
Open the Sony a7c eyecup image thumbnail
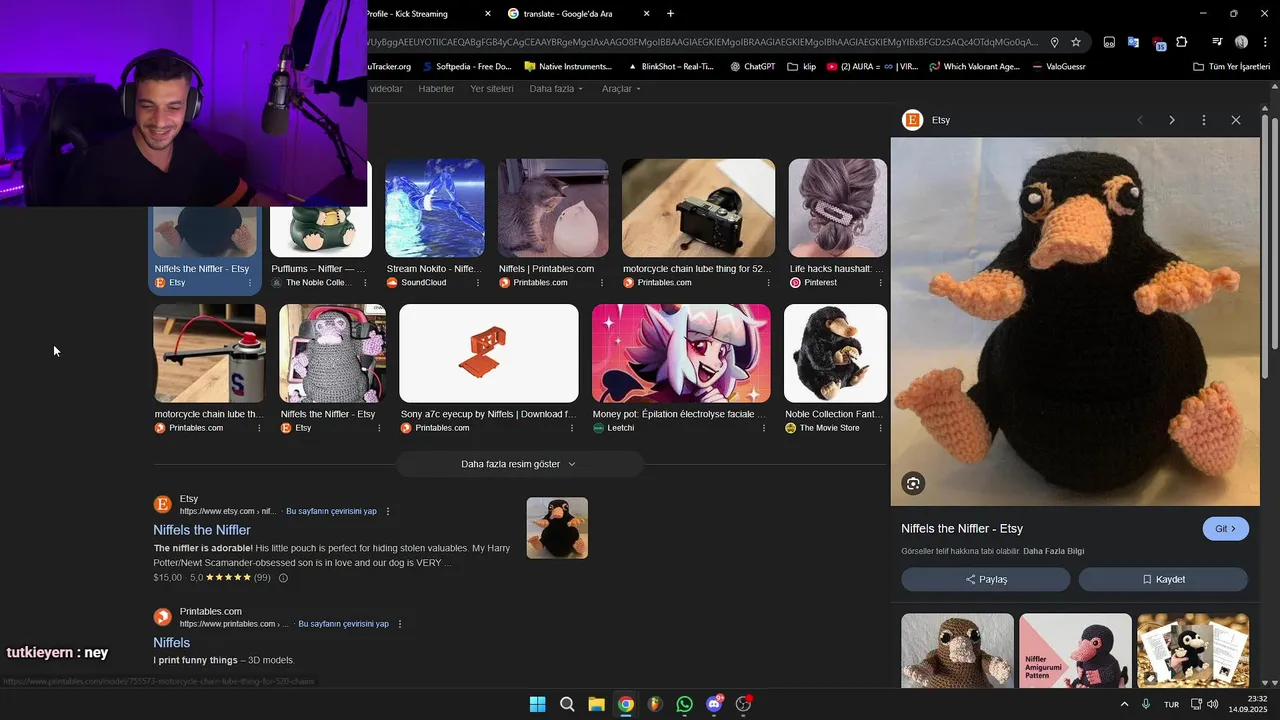[x=489, y=354]
